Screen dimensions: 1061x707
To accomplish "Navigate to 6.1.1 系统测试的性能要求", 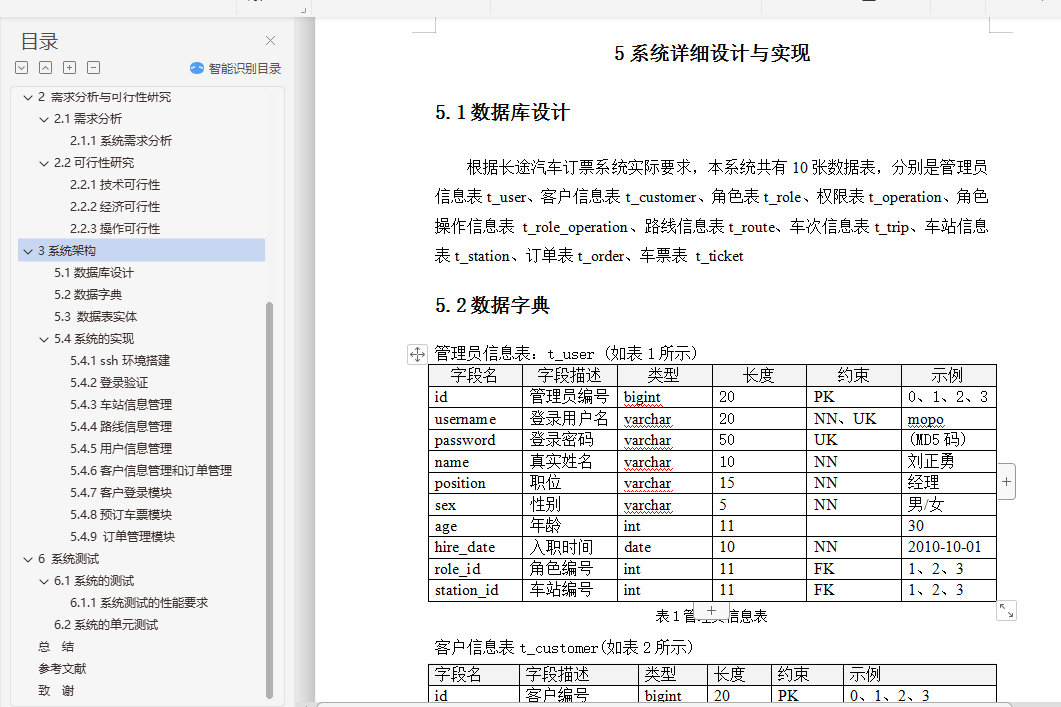I will click(x=139, y=603).
